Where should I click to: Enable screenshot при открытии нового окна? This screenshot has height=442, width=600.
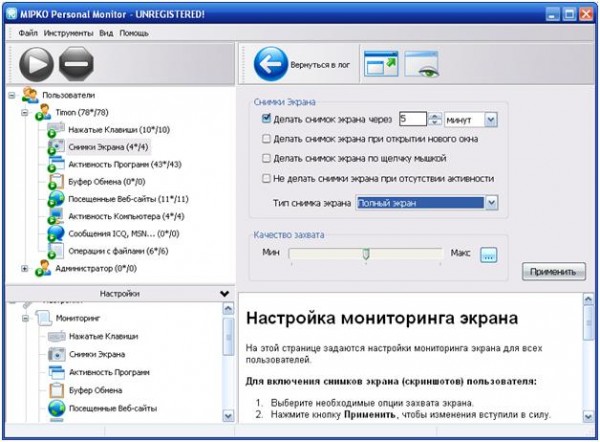coord(266,139)
